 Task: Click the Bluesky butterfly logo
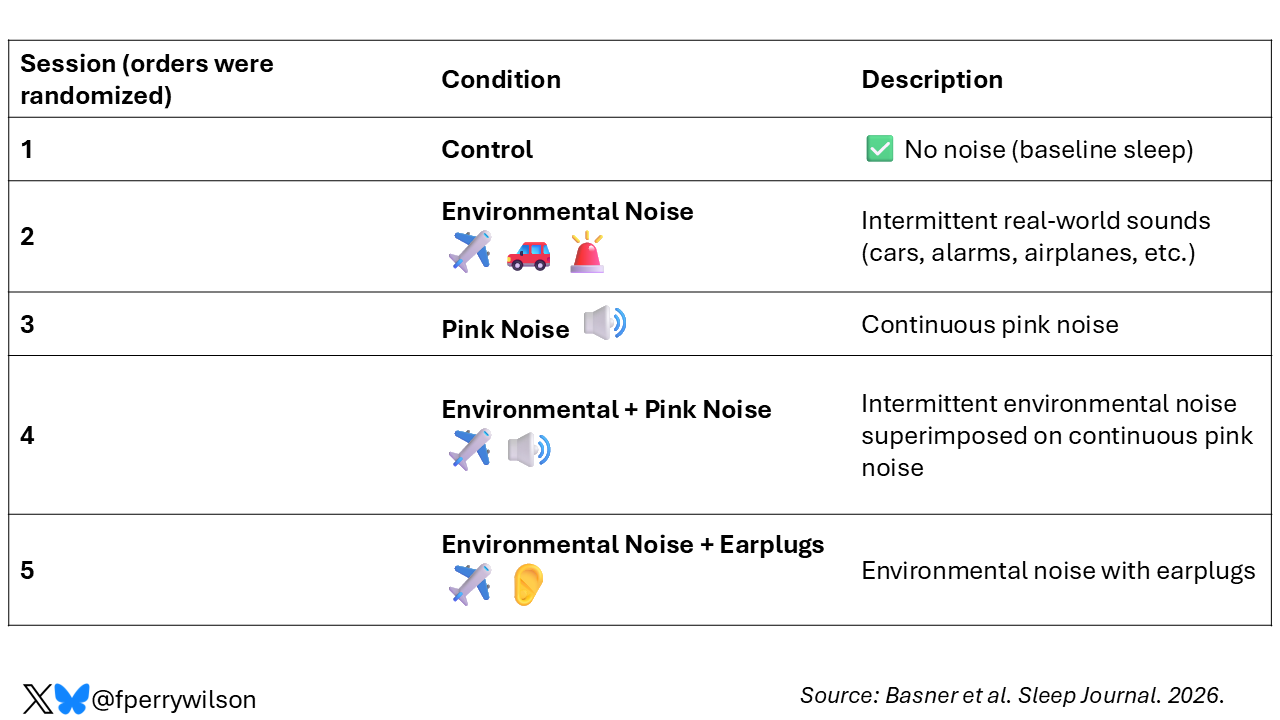(71, 699)
